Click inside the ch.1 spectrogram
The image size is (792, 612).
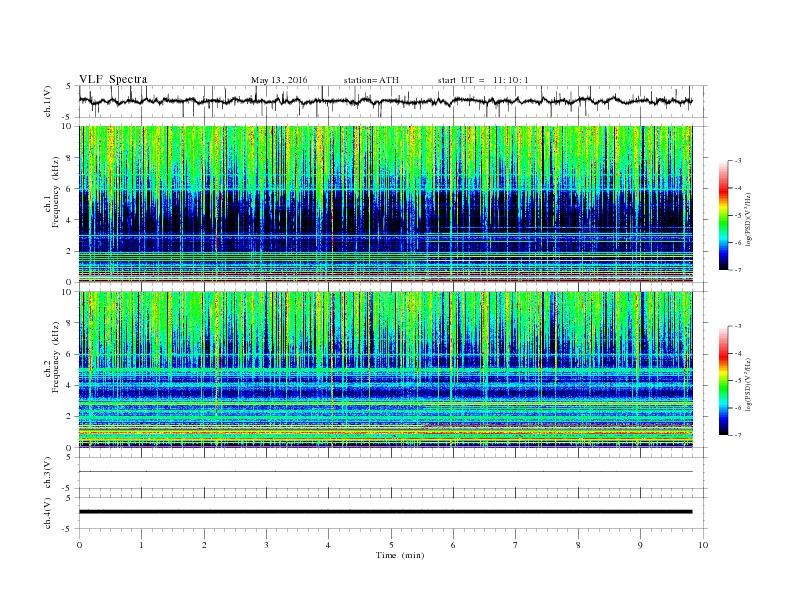click(x=385, y=204)
